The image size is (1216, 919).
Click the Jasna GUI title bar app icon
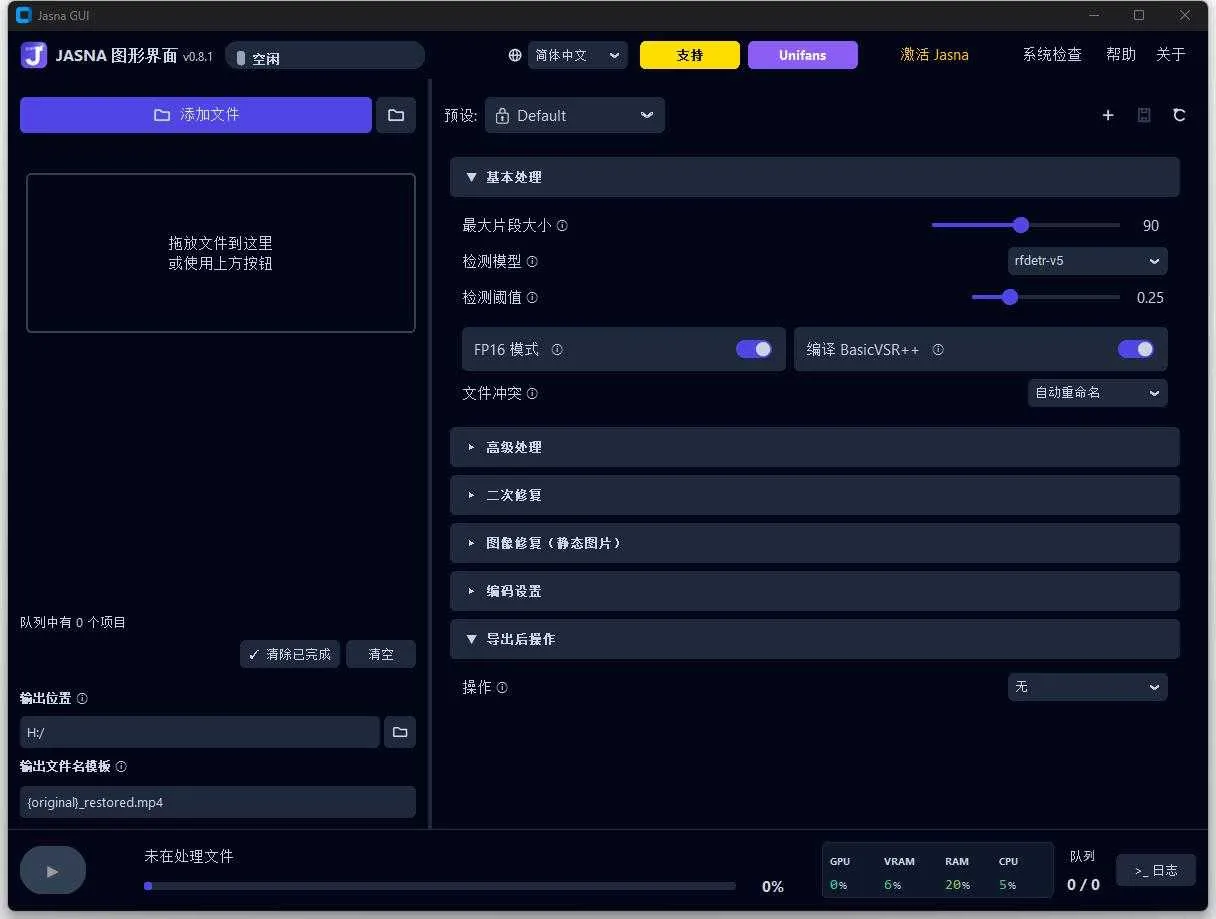(24, 15)
